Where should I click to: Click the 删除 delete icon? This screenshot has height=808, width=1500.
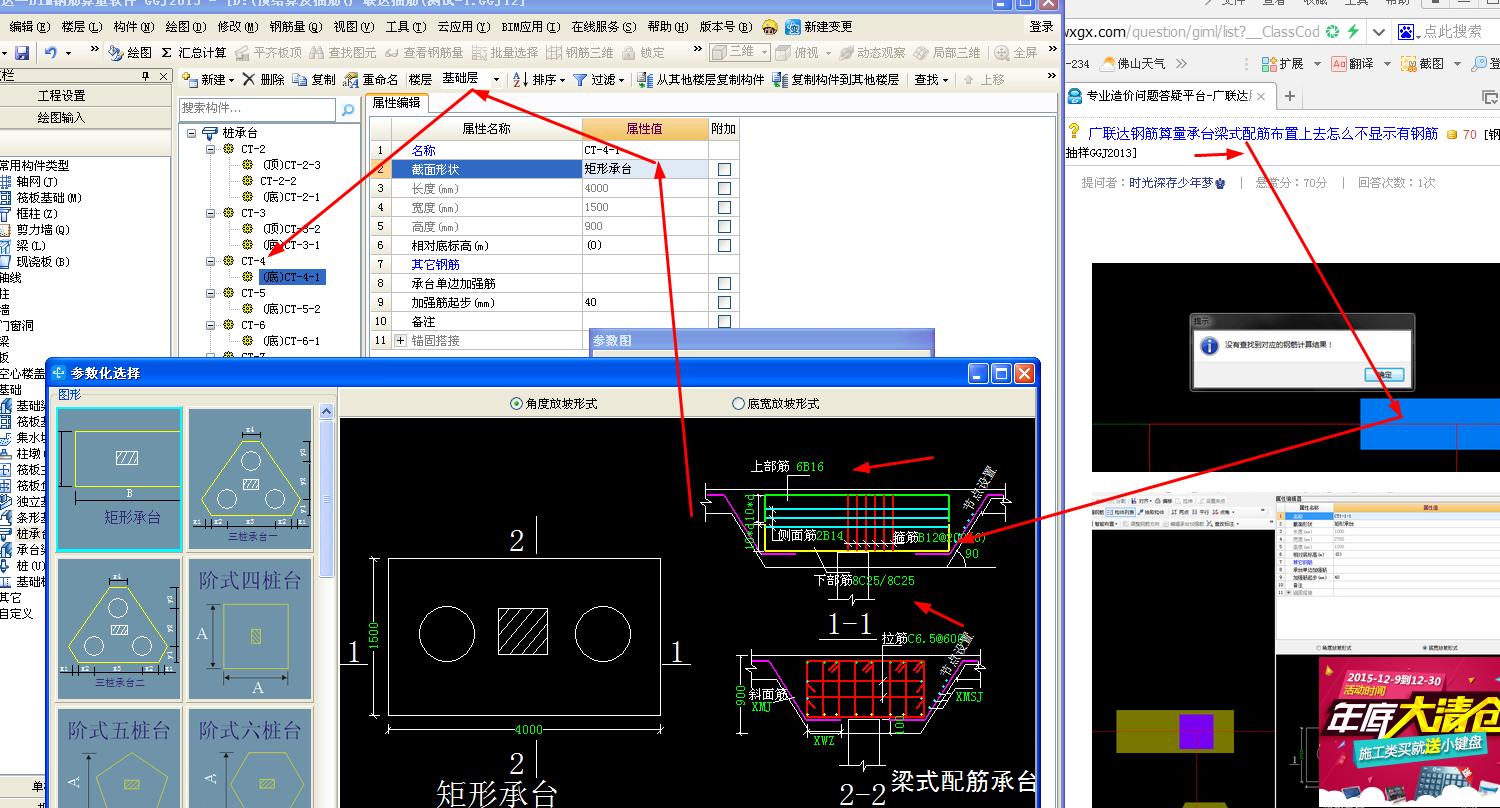click(x=249, y=79)
